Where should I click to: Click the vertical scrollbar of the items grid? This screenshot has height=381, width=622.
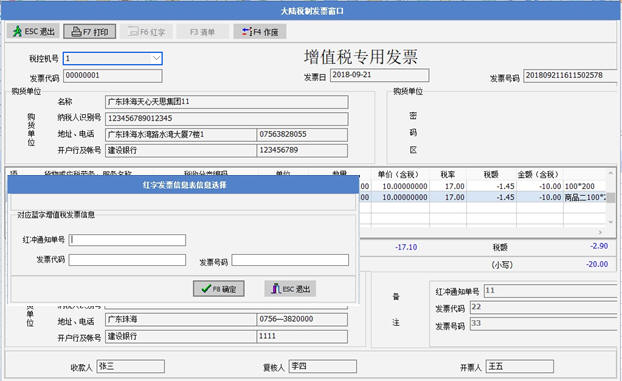click(611, 197)
